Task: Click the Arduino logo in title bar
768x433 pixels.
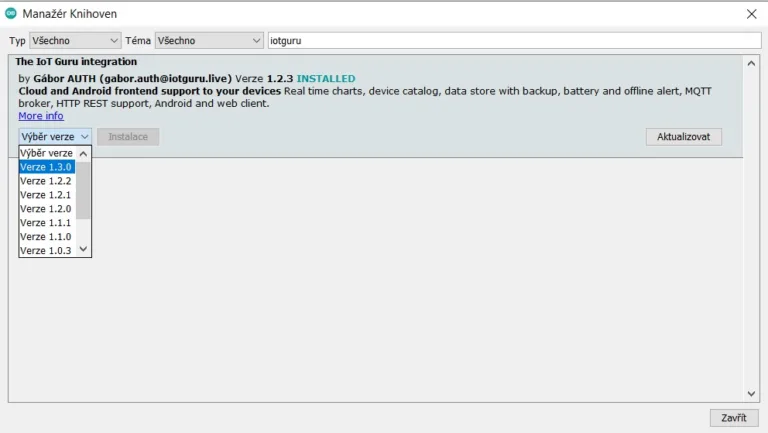Action: pos(11,14)
